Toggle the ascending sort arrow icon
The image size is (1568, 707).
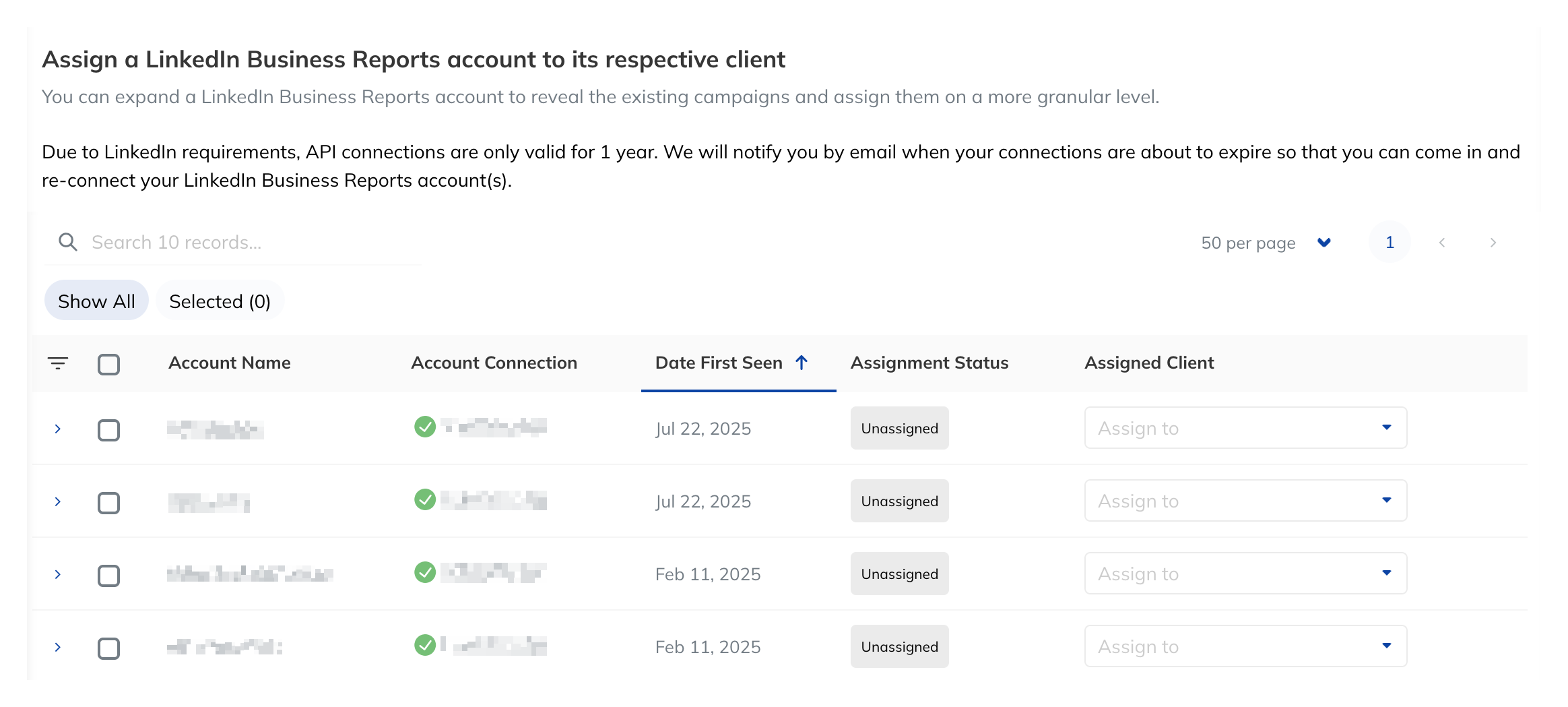click(802, 363)
